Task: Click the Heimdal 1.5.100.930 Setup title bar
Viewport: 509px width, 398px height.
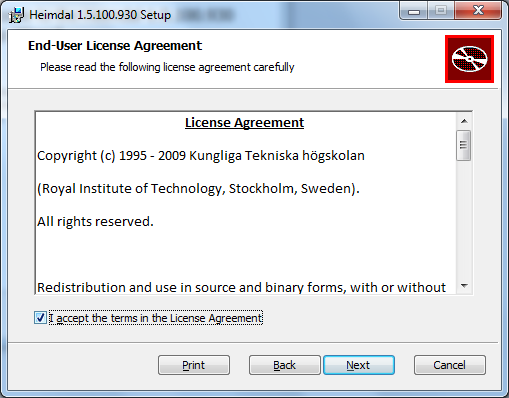Action: (100, 15)
